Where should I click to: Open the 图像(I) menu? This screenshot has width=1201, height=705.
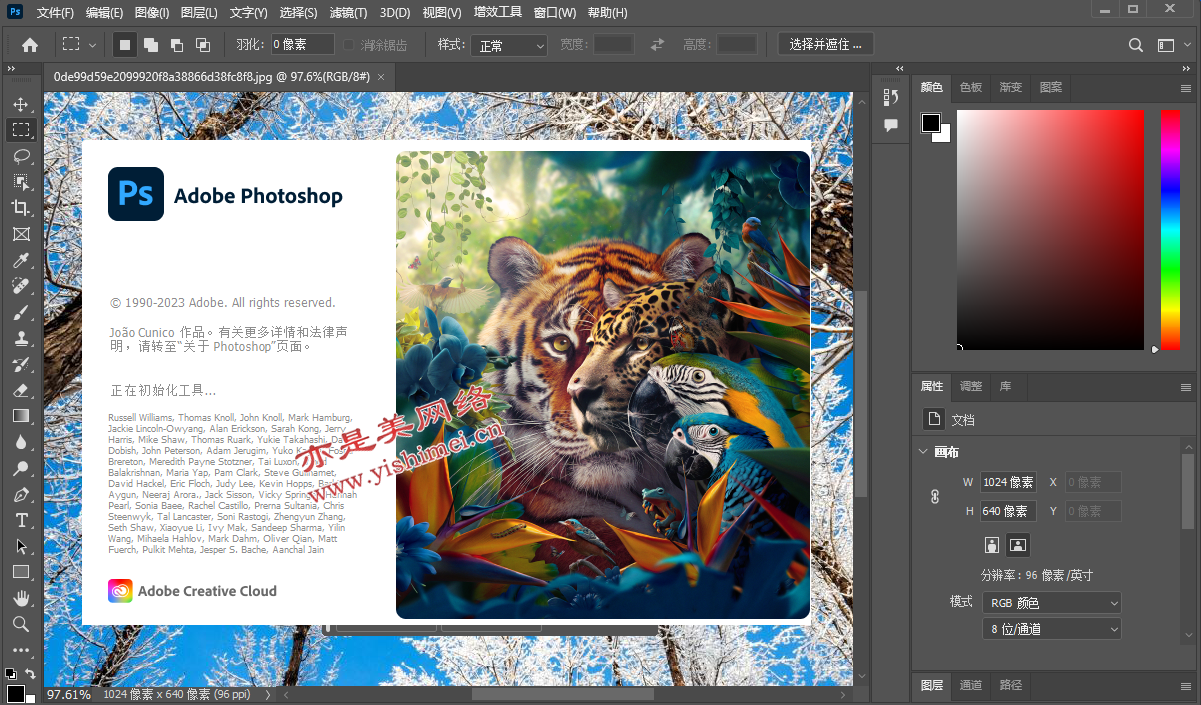click(152, 13)
